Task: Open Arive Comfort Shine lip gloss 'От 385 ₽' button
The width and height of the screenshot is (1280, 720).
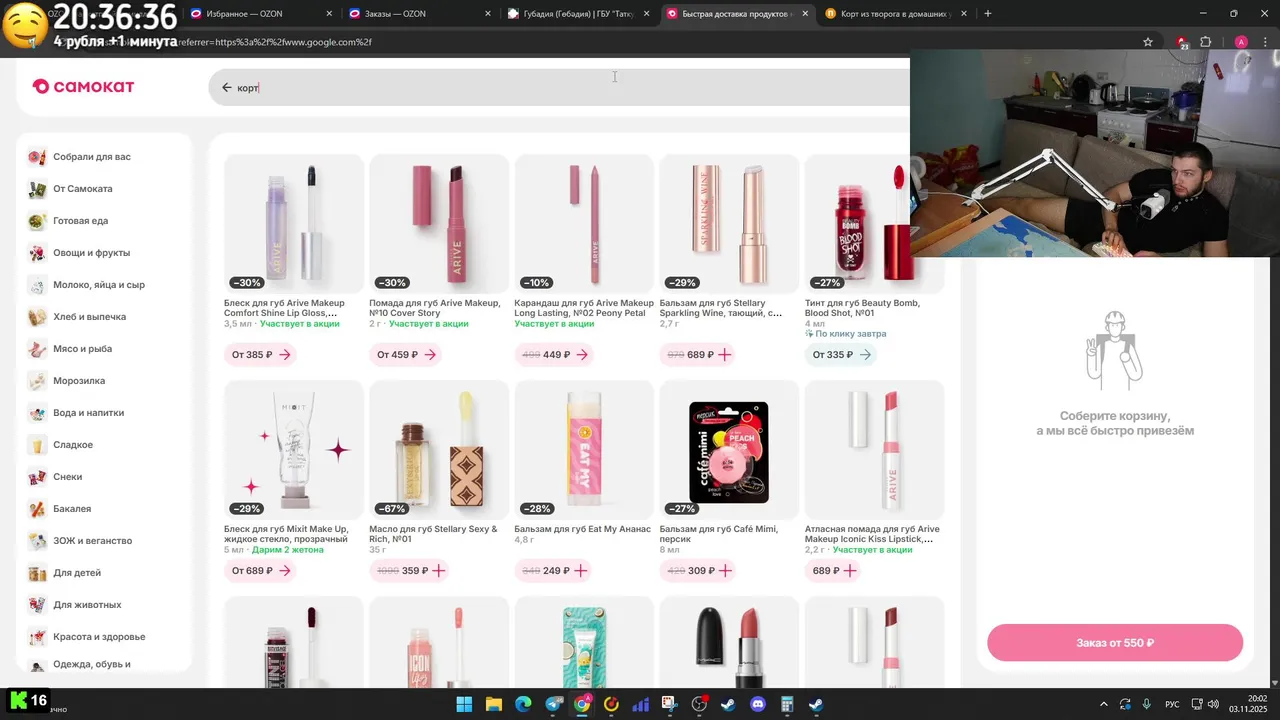Action: pyautogui.click(x=261, y=355)
